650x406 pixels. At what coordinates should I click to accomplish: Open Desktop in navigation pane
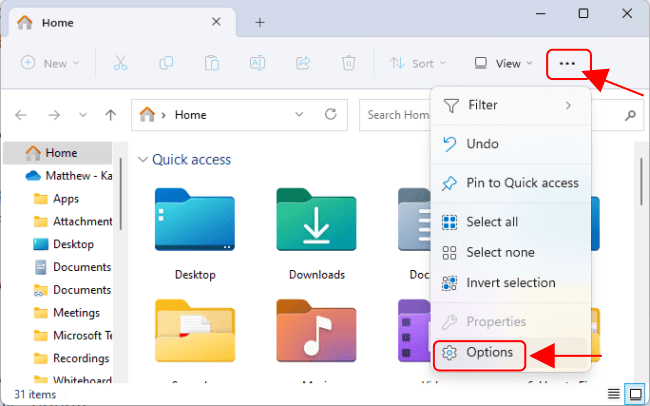[x=63, y=244]
